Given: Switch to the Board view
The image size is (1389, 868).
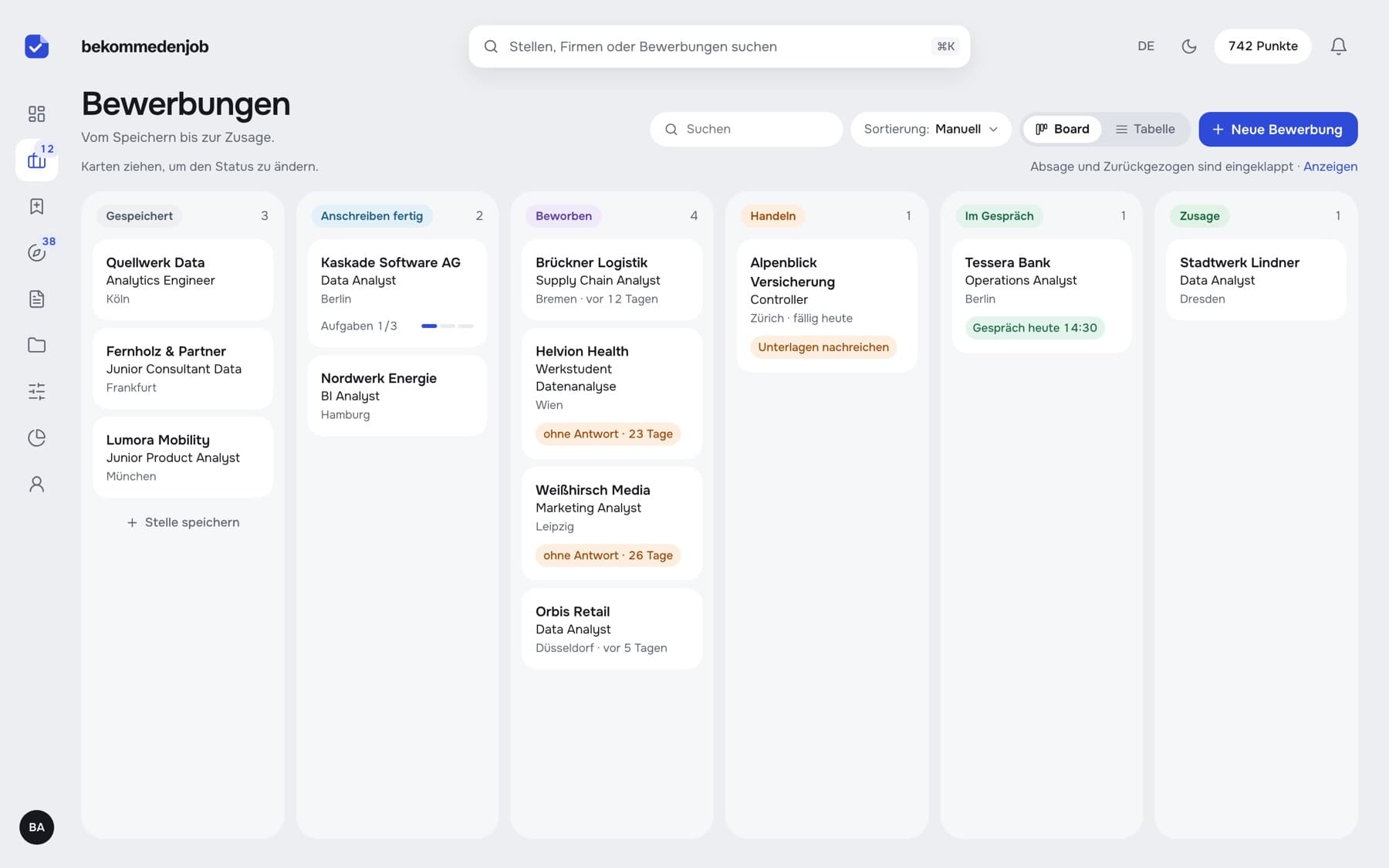Looking at the screenshot, I should pos(1063,129).
